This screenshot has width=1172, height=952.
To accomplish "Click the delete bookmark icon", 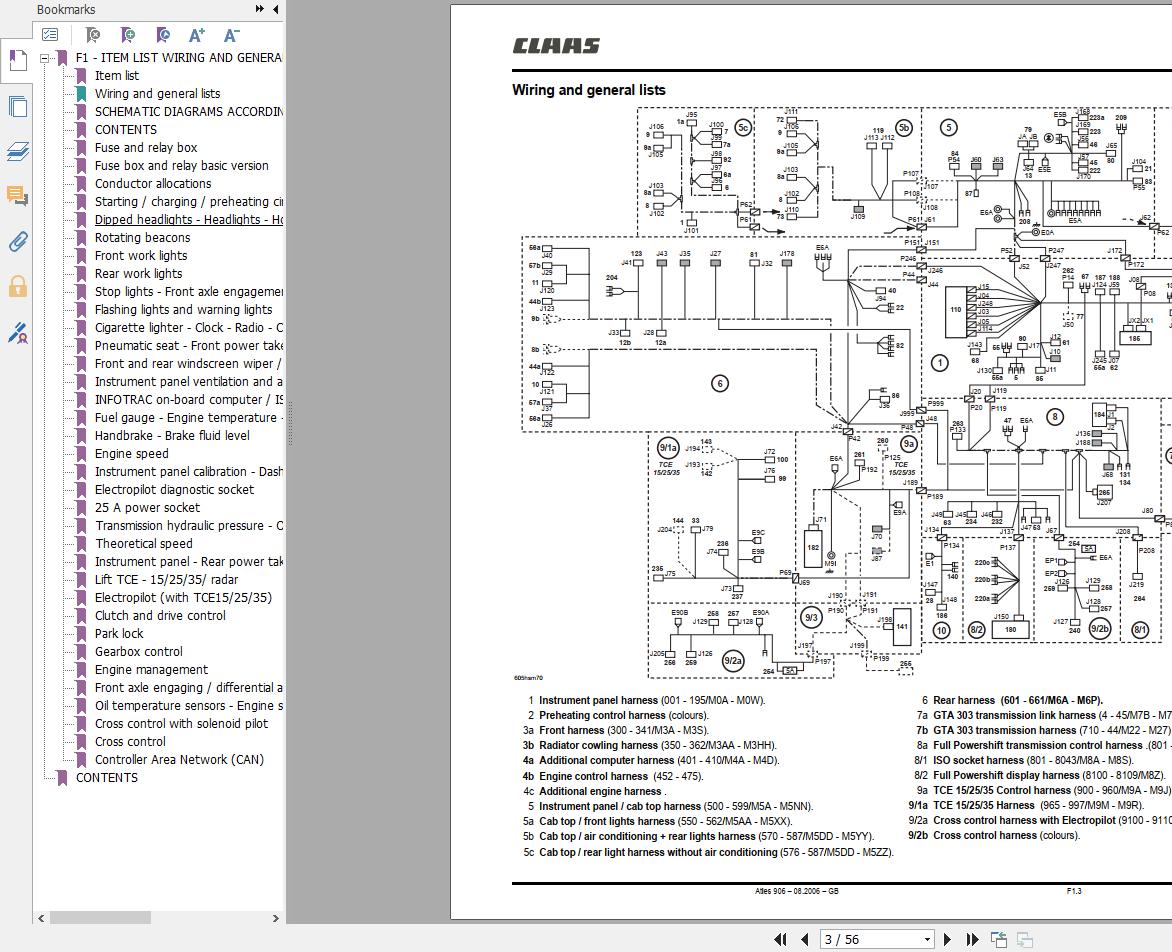I will 93,34.
